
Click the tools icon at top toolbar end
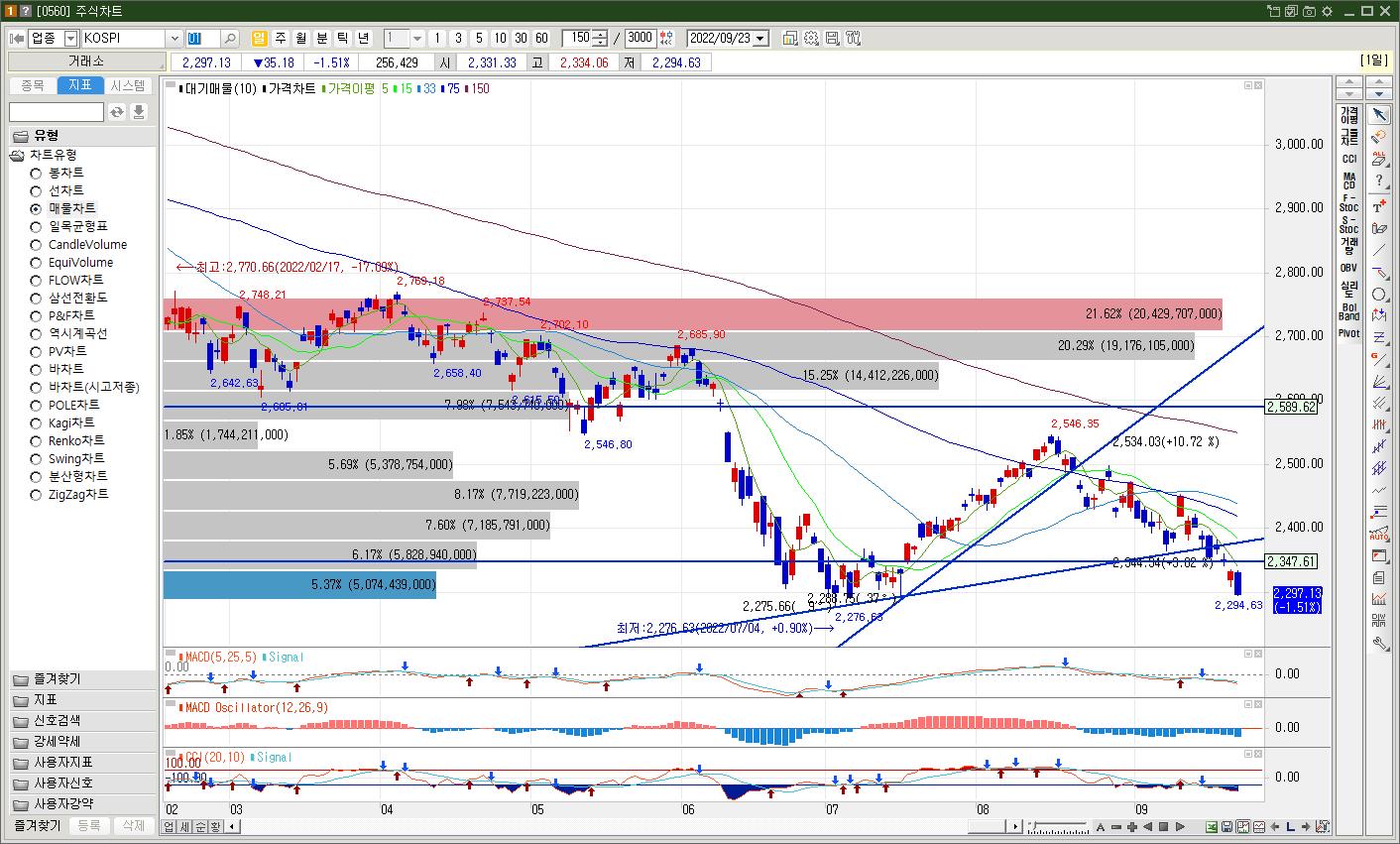(853, 38)
